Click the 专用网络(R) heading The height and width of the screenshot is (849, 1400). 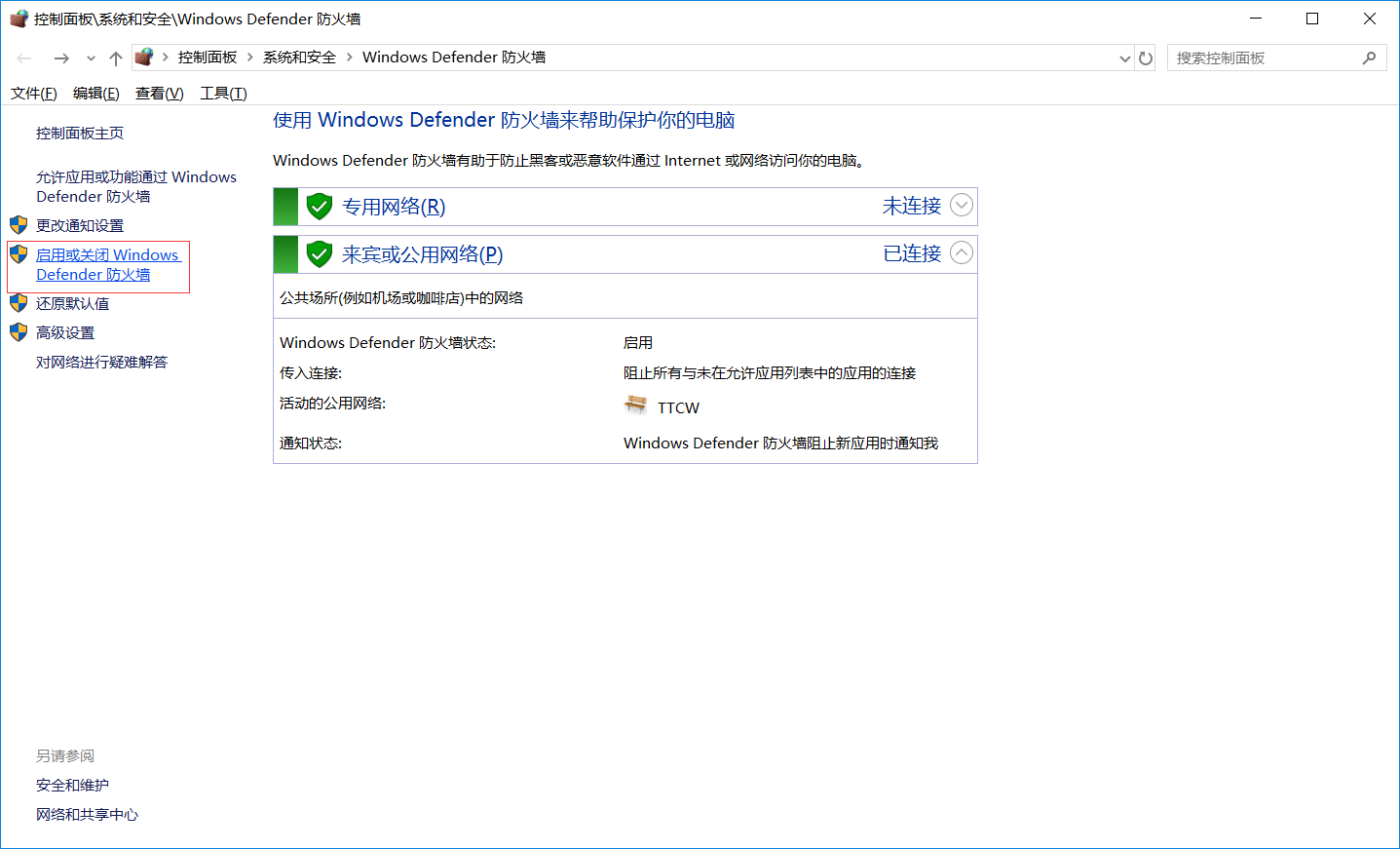click(x=394, y=207)
